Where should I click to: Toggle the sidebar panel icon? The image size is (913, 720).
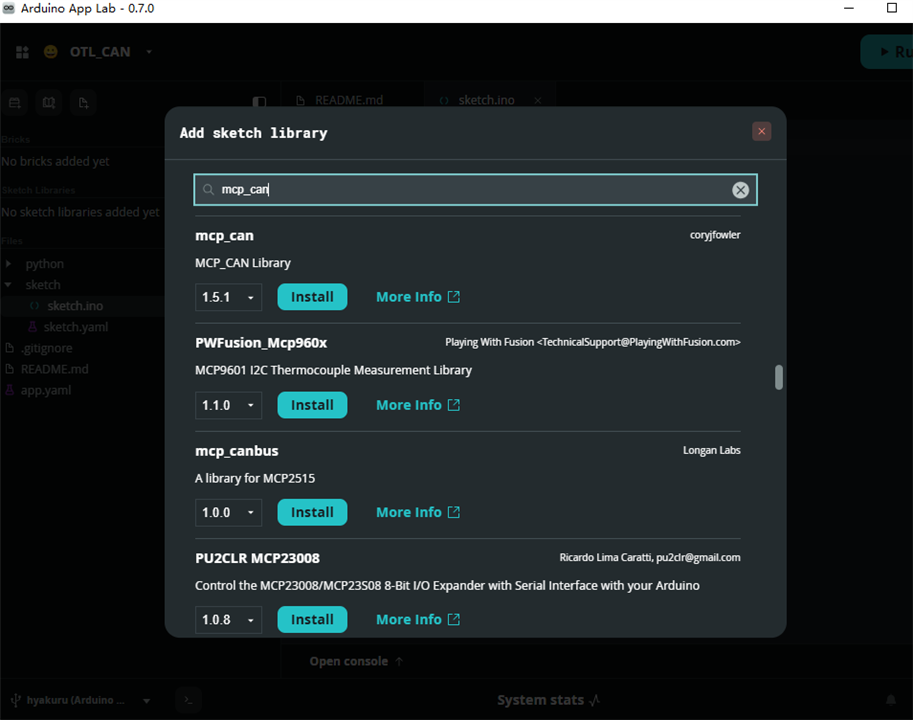(259, 102)
